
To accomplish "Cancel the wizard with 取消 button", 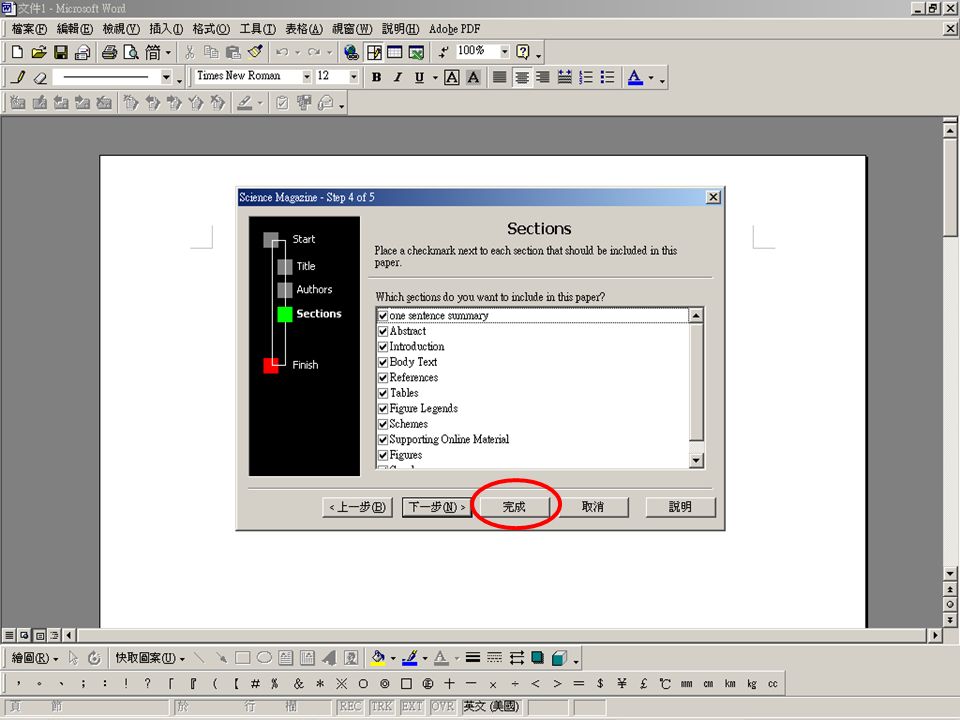I will pyautogui.click(x=593, y=507).
